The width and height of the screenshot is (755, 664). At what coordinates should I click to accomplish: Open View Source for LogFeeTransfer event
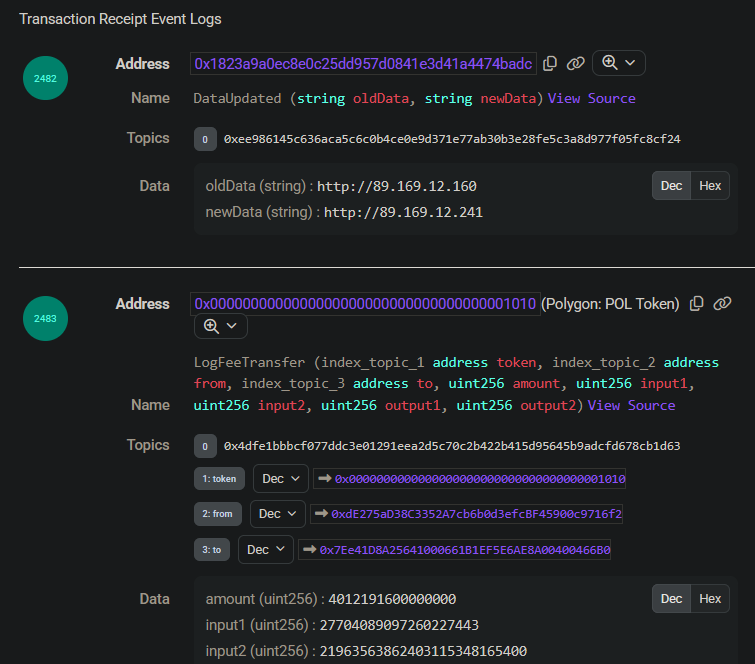(x=631, y=405)
